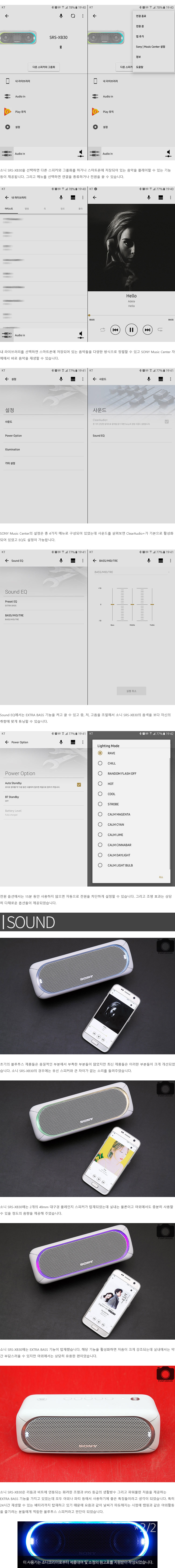Open Illumination in the 설정 list

[x=43, y=449]
